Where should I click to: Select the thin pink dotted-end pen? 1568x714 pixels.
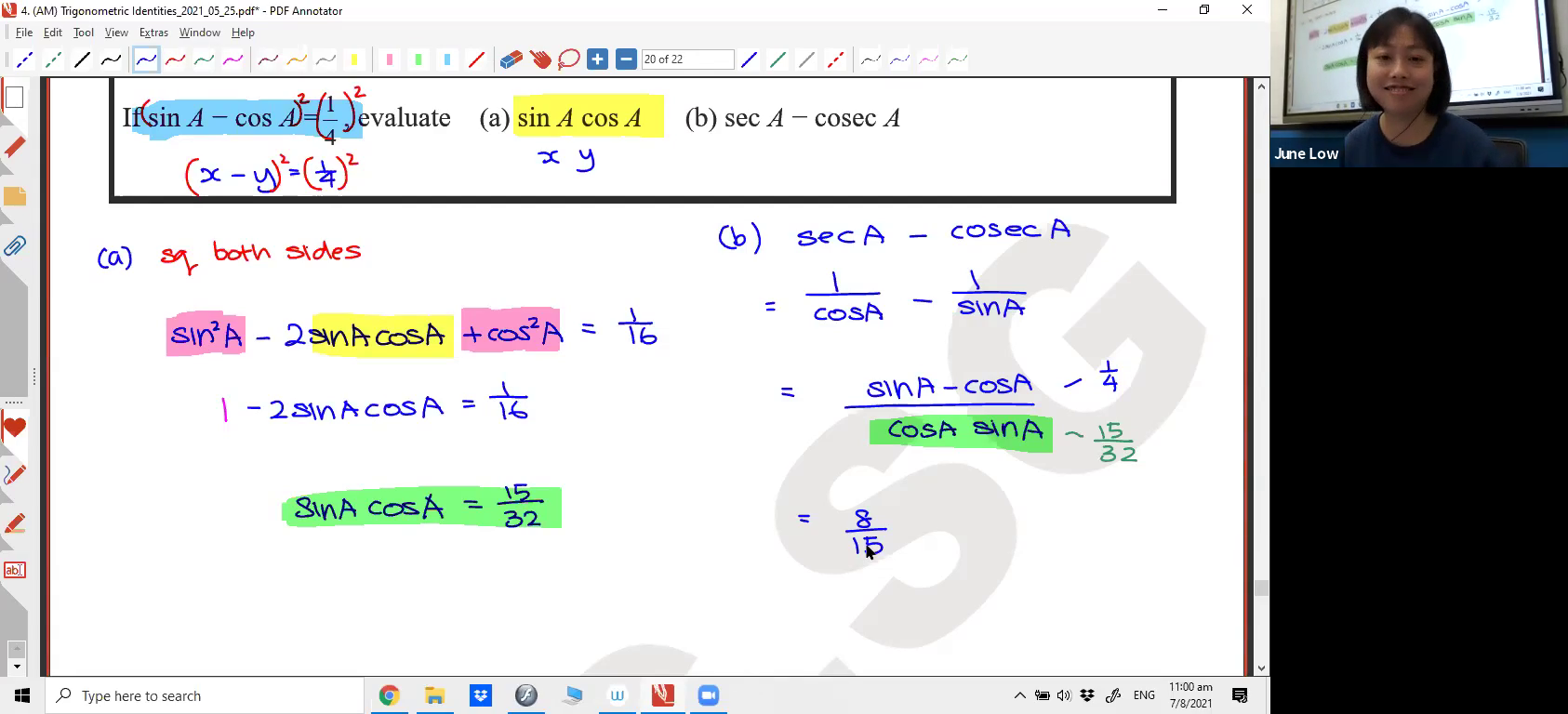928,60
